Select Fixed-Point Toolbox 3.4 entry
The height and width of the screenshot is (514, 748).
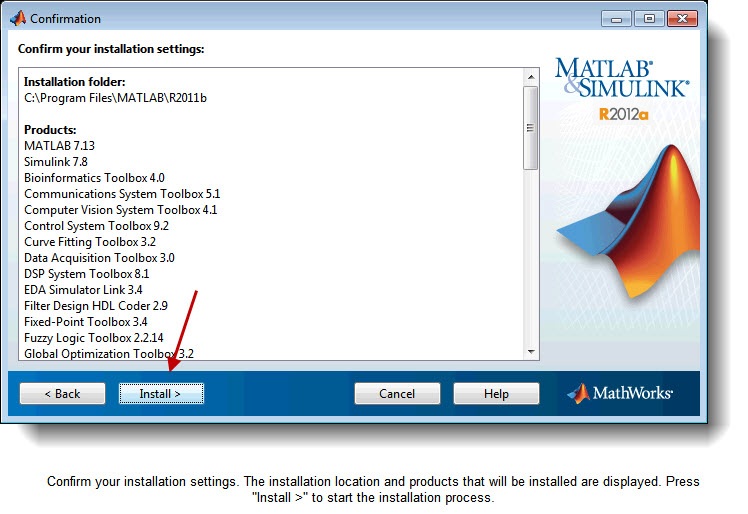86,322
